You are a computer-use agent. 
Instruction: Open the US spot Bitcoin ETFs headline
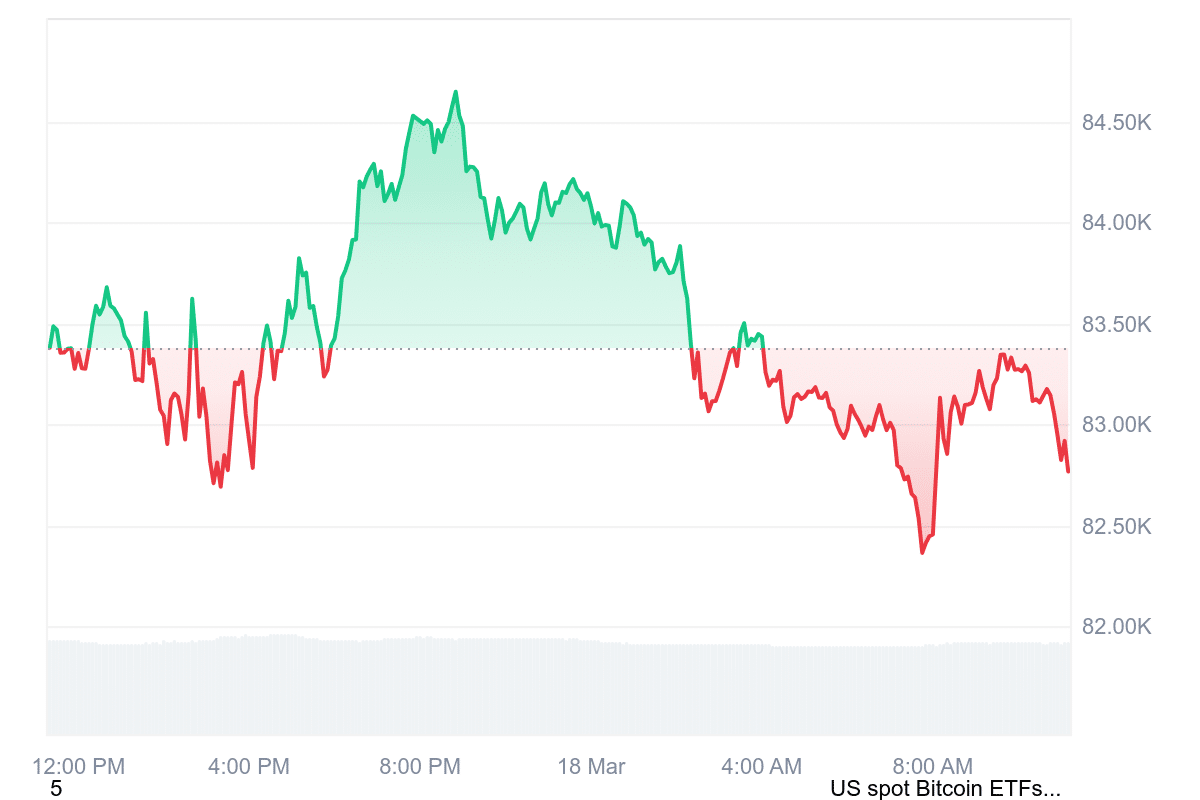coord(945,789)
